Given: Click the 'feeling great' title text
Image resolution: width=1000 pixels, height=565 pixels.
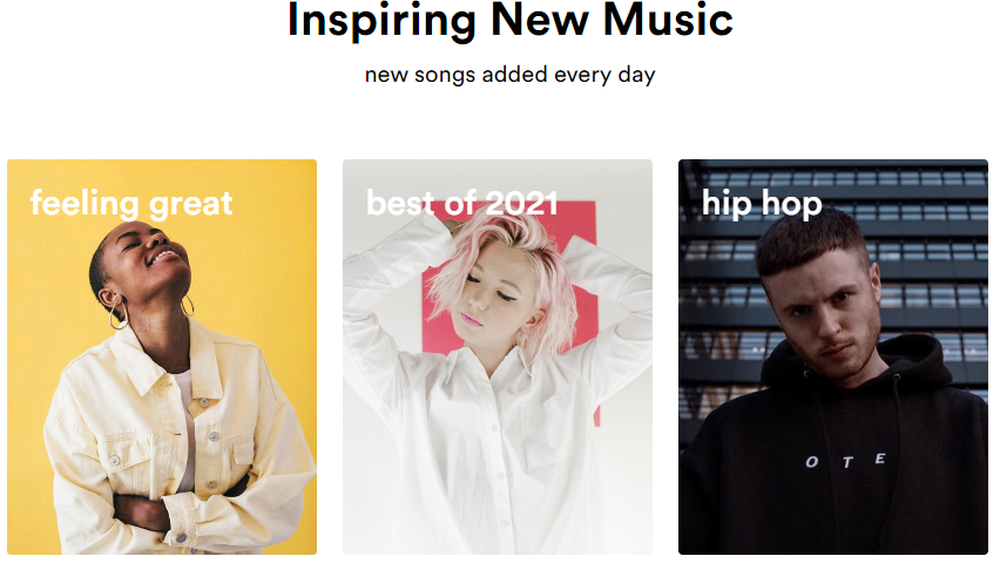Looking at the screenshot, I should click(x=131, y=204).
